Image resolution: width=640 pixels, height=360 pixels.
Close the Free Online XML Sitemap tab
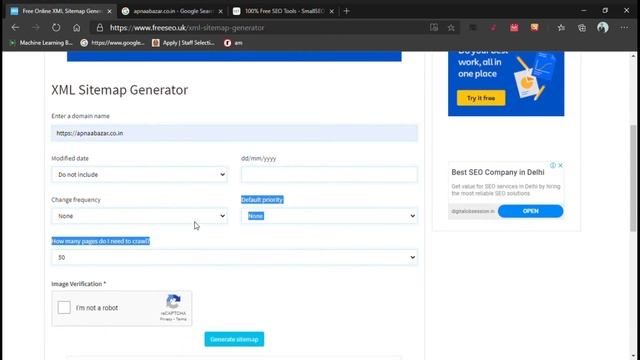pyautogui.click(x=109, y=11)
